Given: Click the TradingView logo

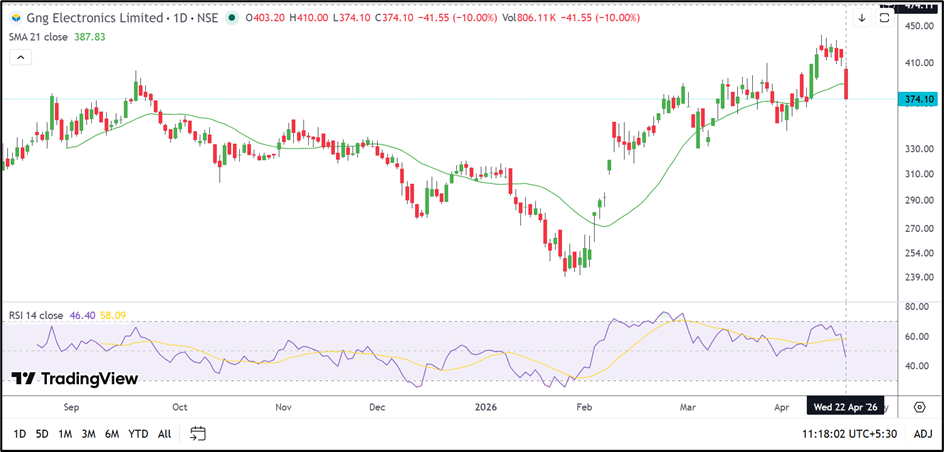Looking at the screenshot, I should tap(74, 379).
